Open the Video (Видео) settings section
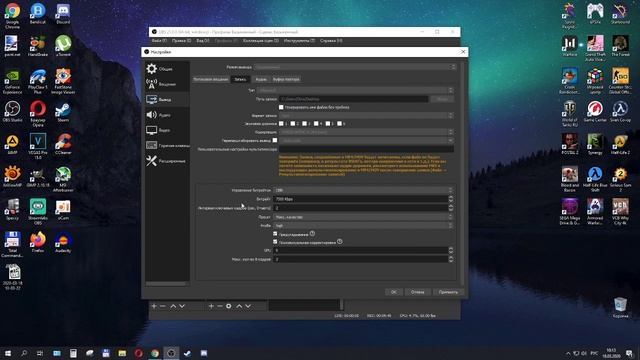This screenshot has width=640, height=360. coord(167,130)
